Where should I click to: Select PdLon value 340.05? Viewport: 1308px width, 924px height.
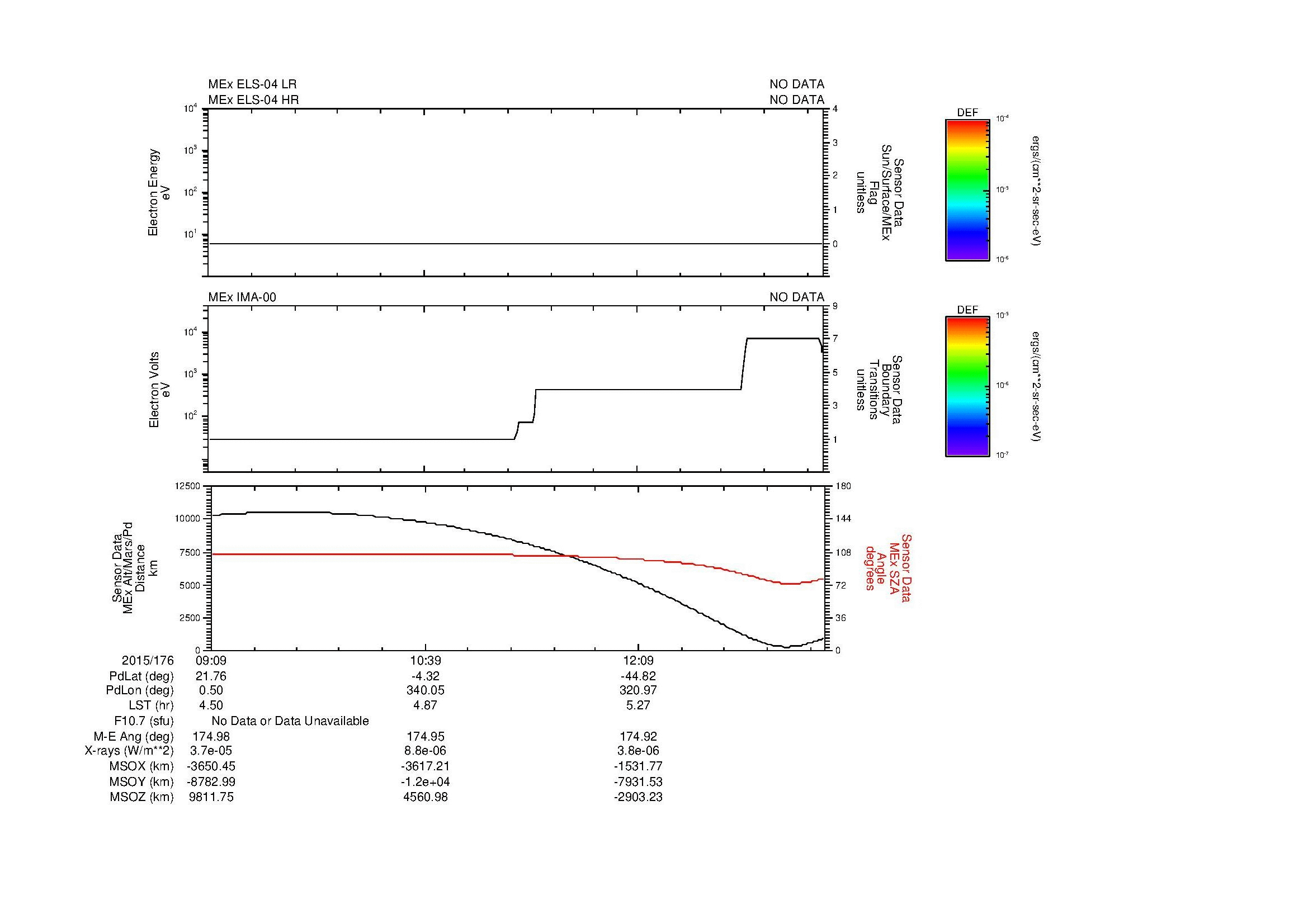pos(425,690)
